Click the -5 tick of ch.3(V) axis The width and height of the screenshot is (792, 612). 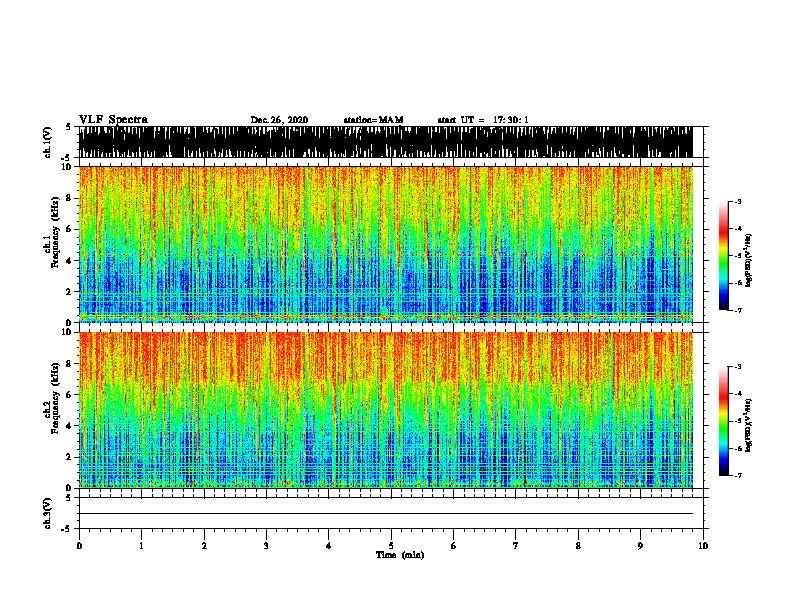coord(67,529)
